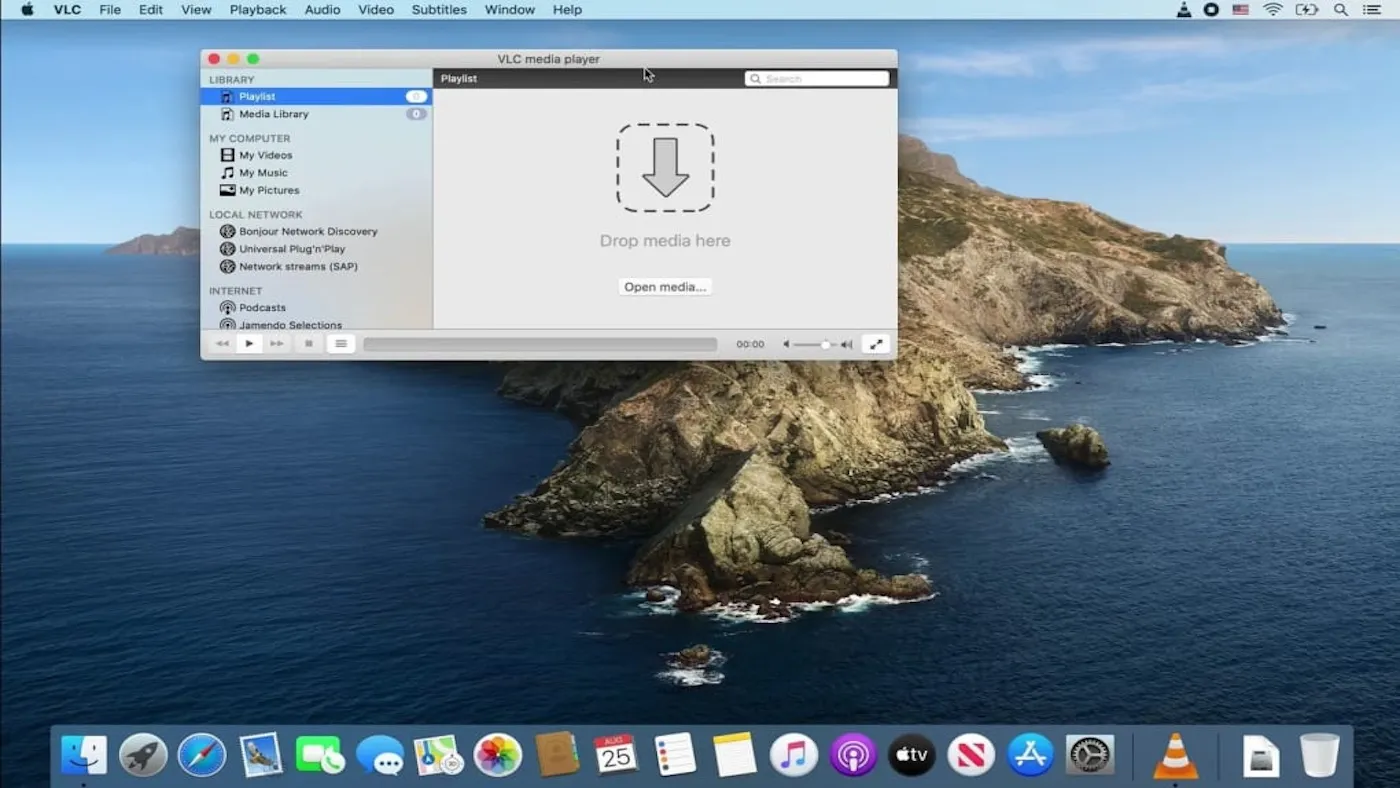
Task: Launch VLC from the Dock
Action: click(x=1173, y=755)
